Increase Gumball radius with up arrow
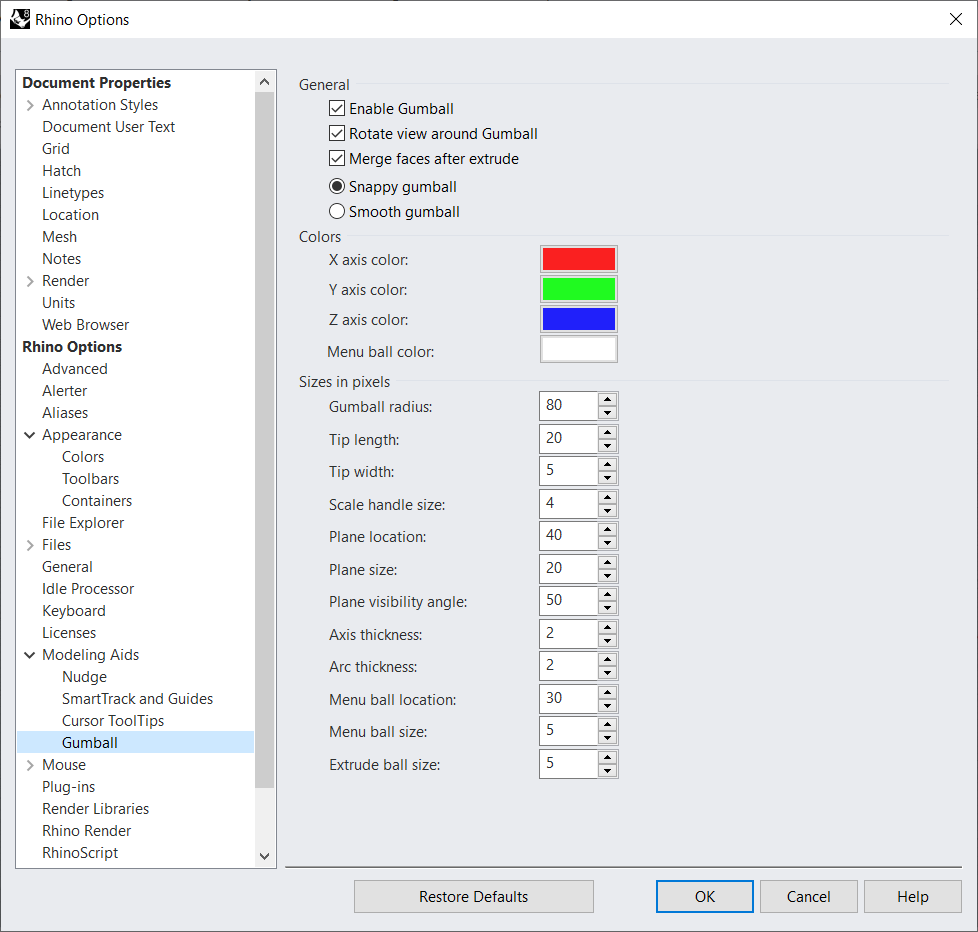The height and width of the screenshot is (932, 978). (607, 399)
